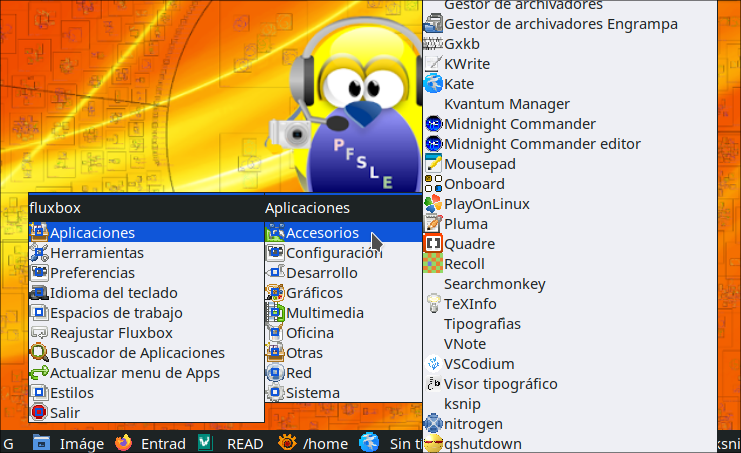The image size is (741, 453).
Task: Click Actualizar menu de Apps
Action: (x=146, y=373)
